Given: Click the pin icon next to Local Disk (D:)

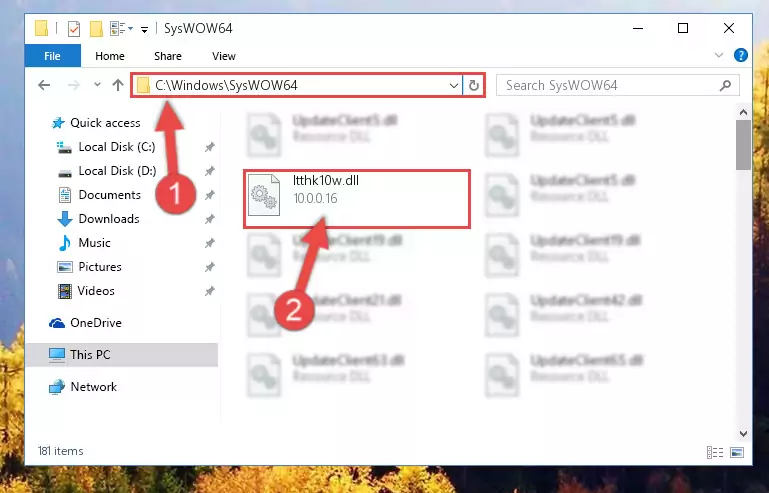Looking at the screenshot, I should (209, 171).
